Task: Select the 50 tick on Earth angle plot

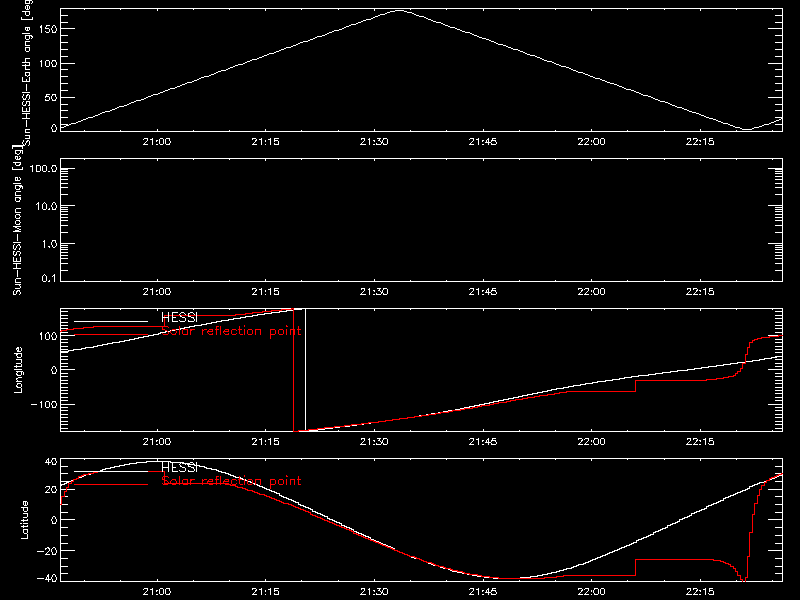Action: click(51, 97)
